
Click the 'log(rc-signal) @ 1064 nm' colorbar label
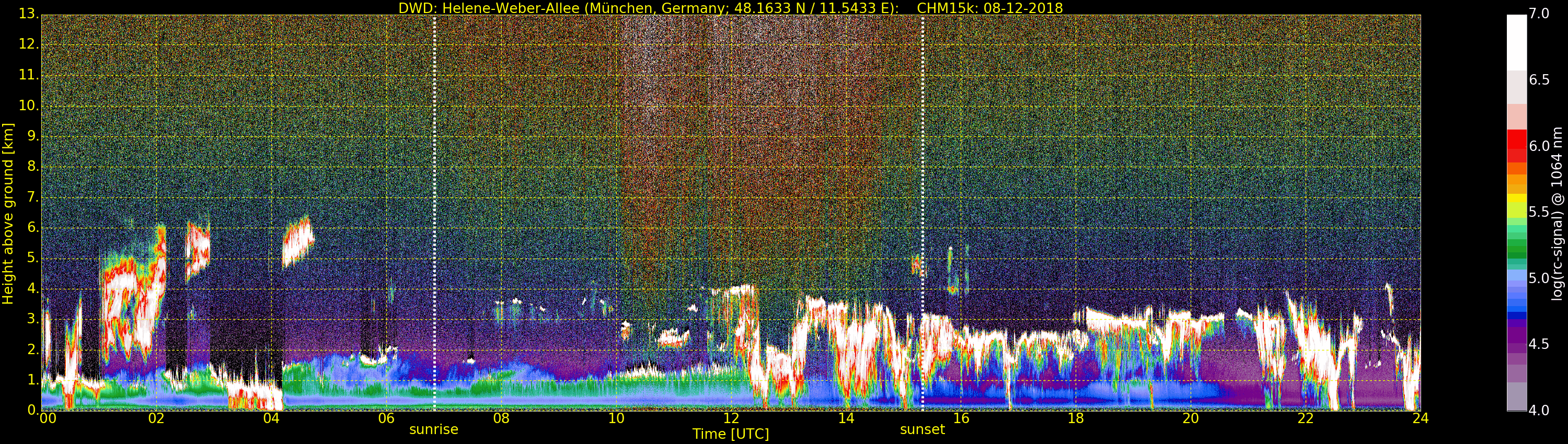coord(1557,214)
